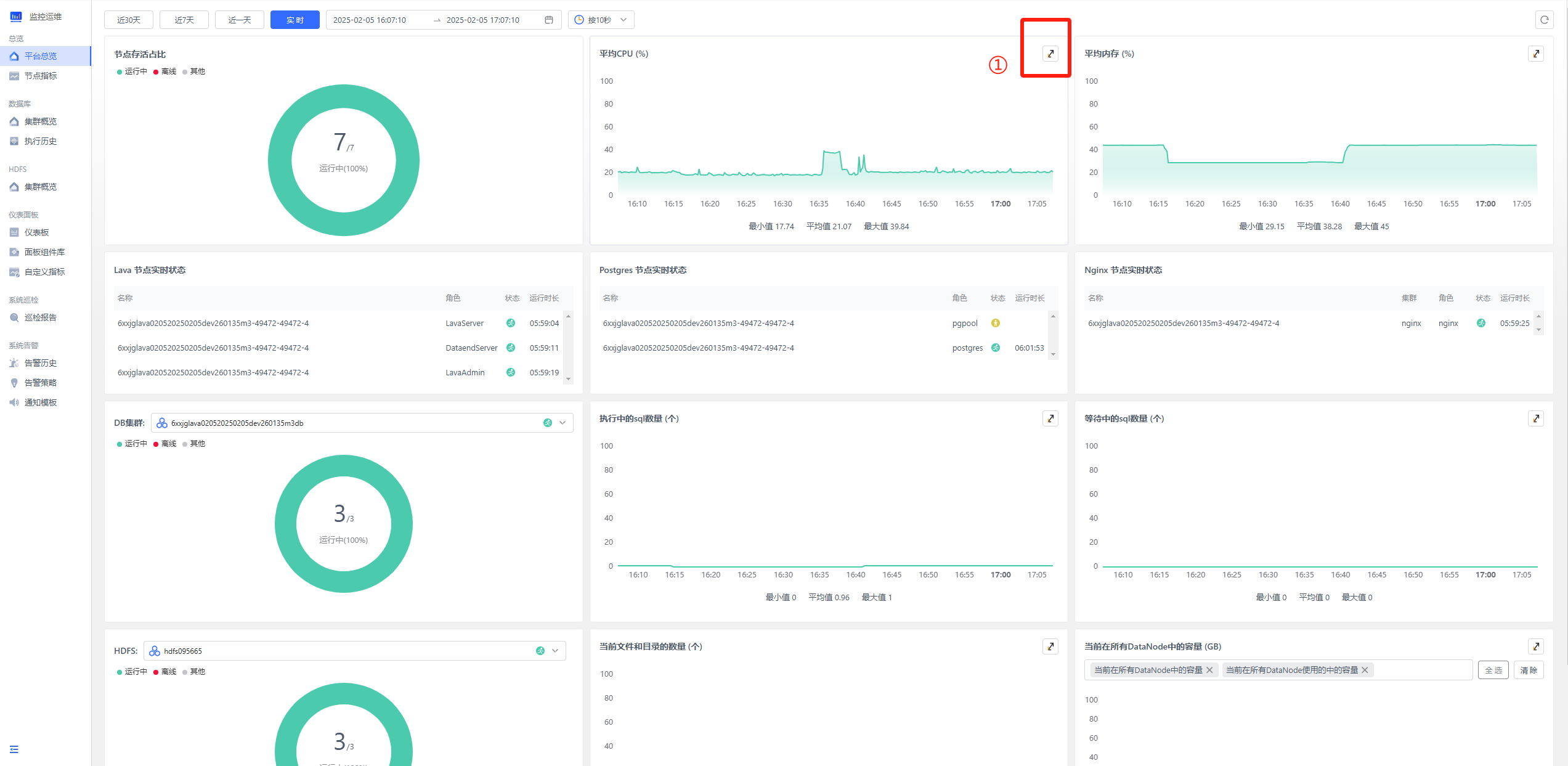Open 数据库 集群概览 in sidebar
The image size is (1568, 766).
(46, 121)
